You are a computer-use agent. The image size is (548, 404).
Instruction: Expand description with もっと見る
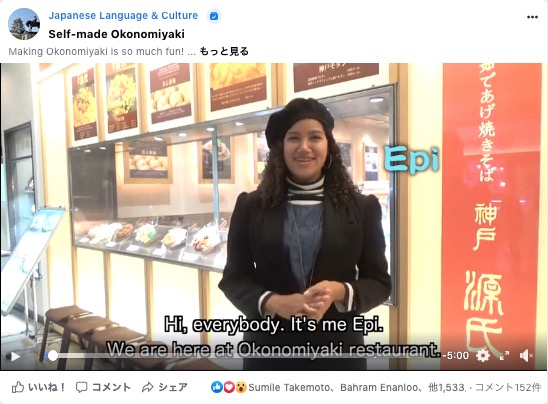224,51
